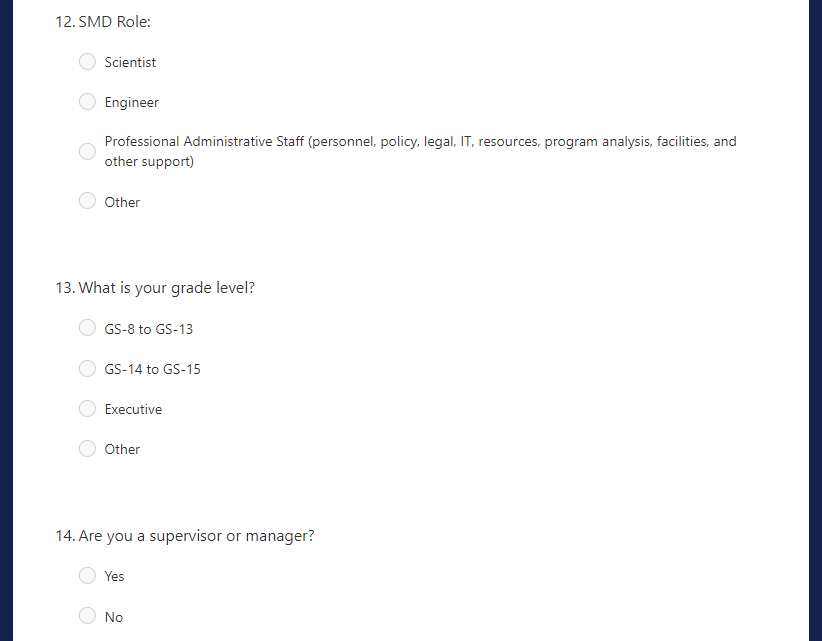
Task: Select No radio for supervisor question
Action: [x=88, y=616]
